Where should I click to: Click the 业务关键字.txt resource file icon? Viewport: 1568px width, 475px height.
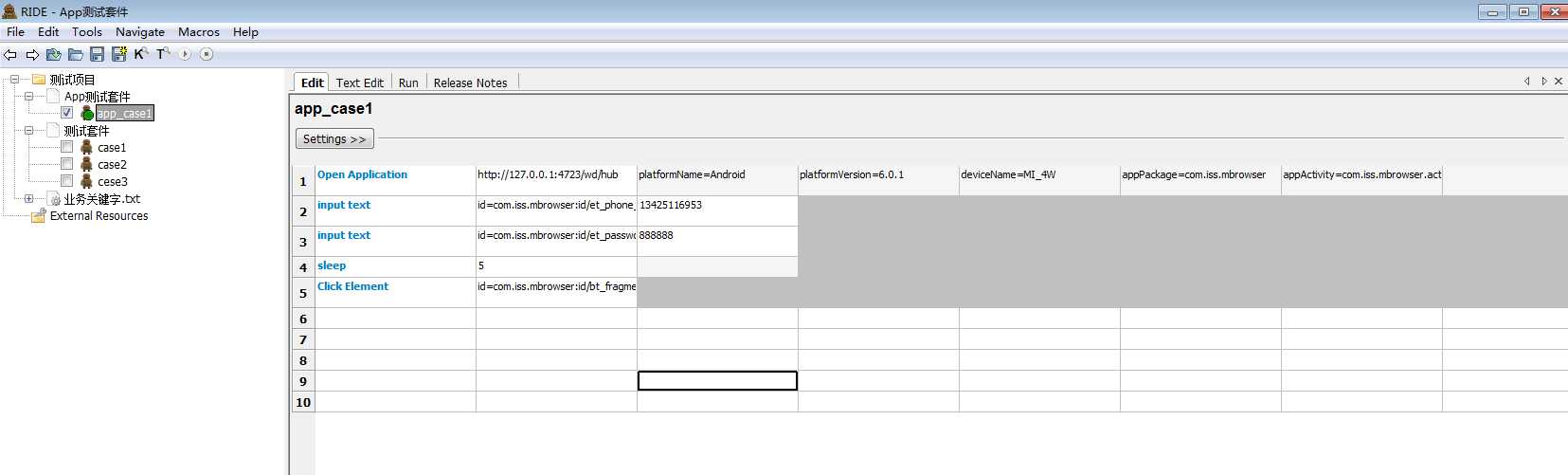[x=54, y=199]
